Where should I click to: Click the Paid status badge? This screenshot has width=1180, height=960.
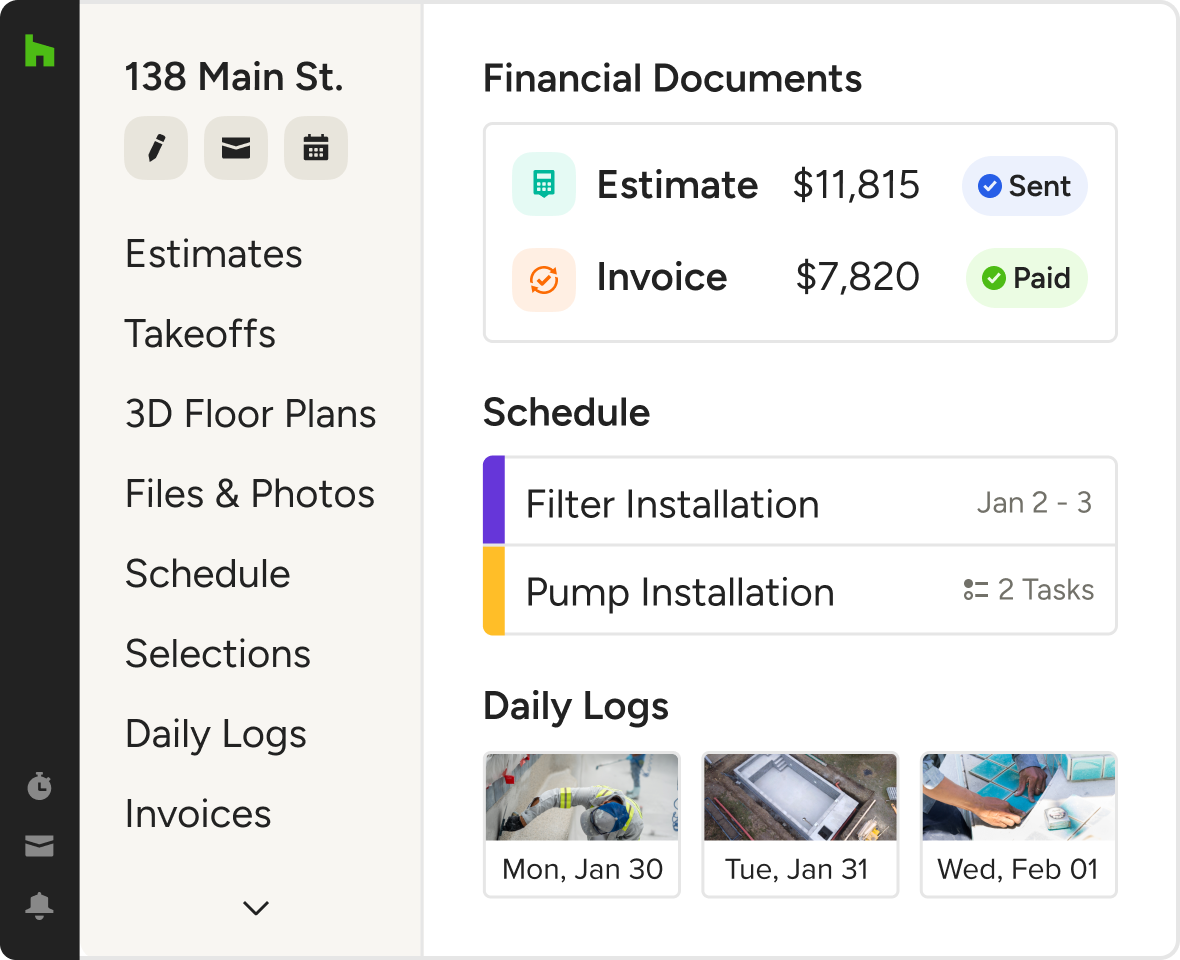[x=1026, y=278]
